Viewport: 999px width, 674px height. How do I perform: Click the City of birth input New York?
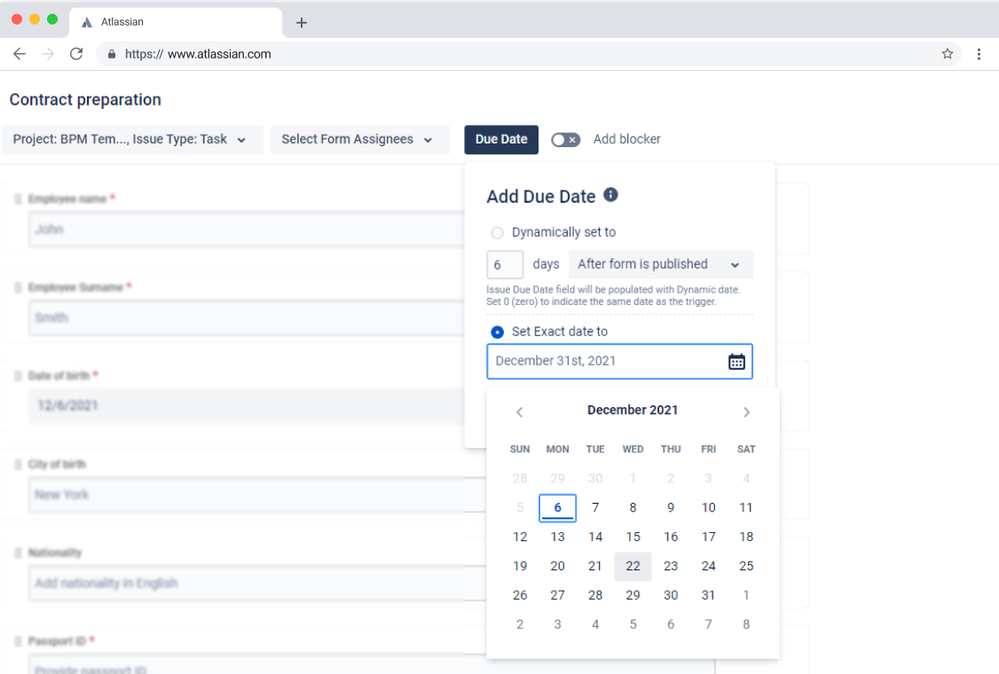[x=257, y=494]
